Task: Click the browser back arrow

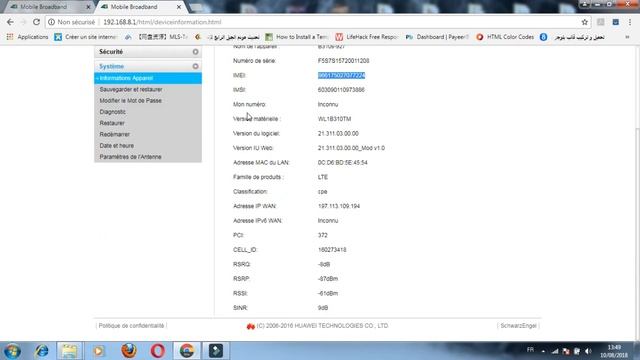Action: pos(10,22)
